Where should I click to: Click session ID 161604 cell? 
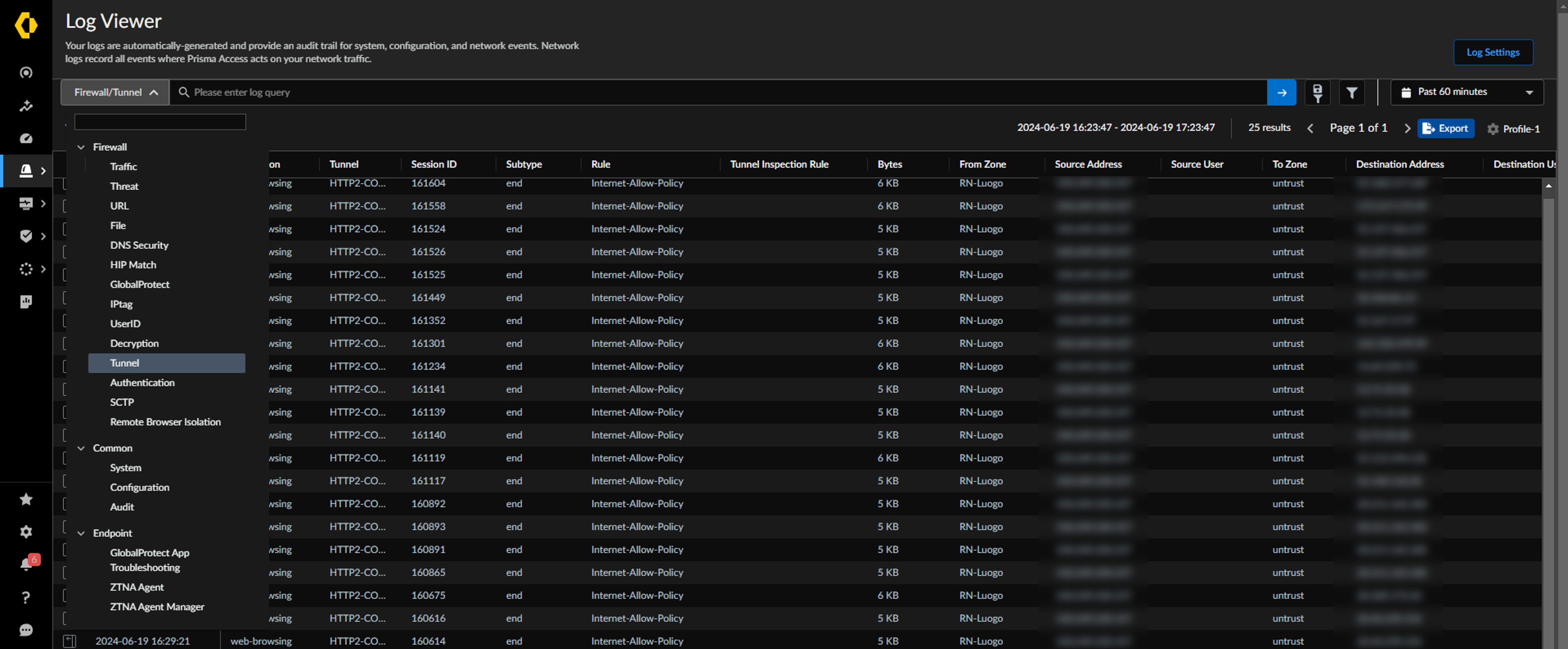(x=428, y=183)
